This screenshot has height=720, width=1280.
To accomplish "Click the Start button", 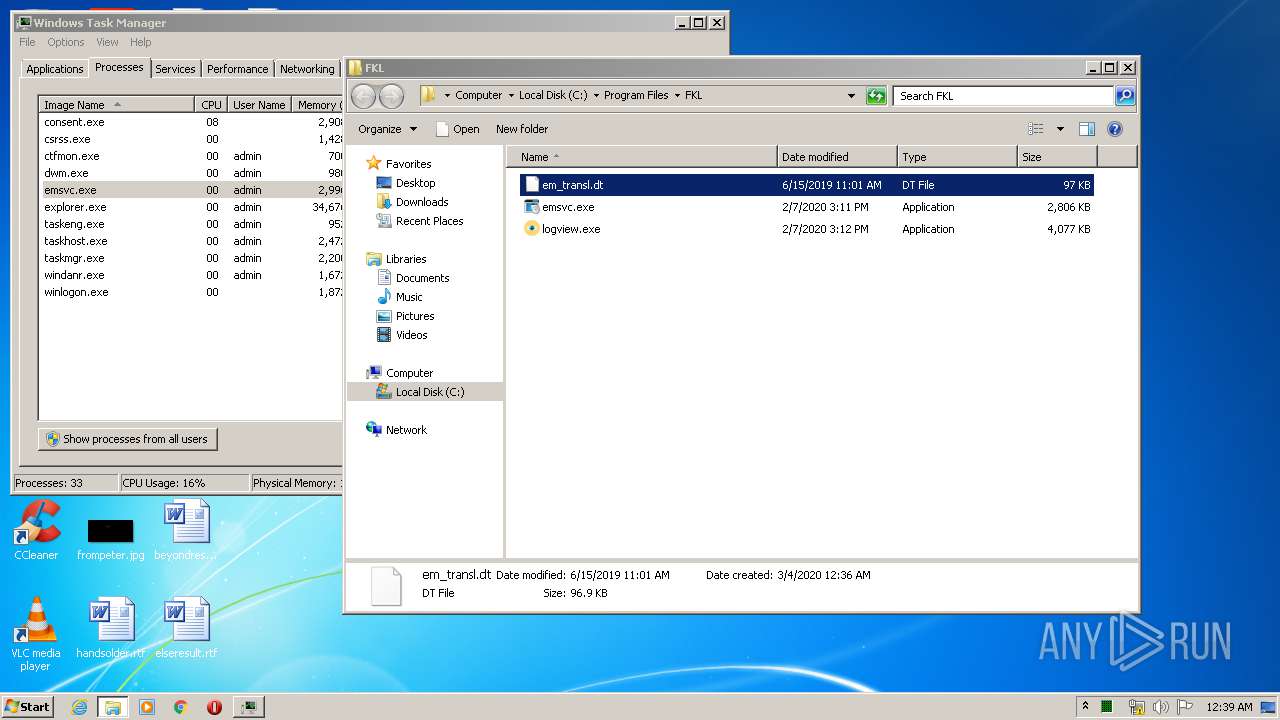I will [x=28, y=707].
